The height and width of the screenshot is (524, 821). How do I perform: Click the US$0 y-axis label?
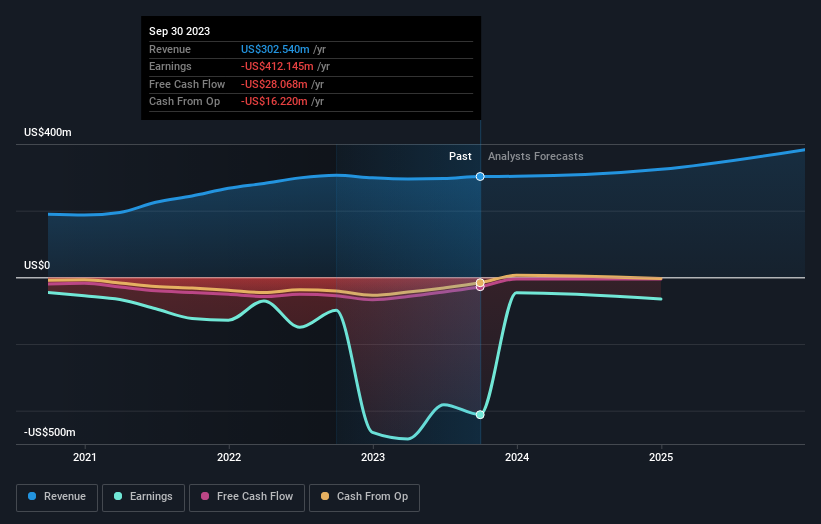[37, 265]
